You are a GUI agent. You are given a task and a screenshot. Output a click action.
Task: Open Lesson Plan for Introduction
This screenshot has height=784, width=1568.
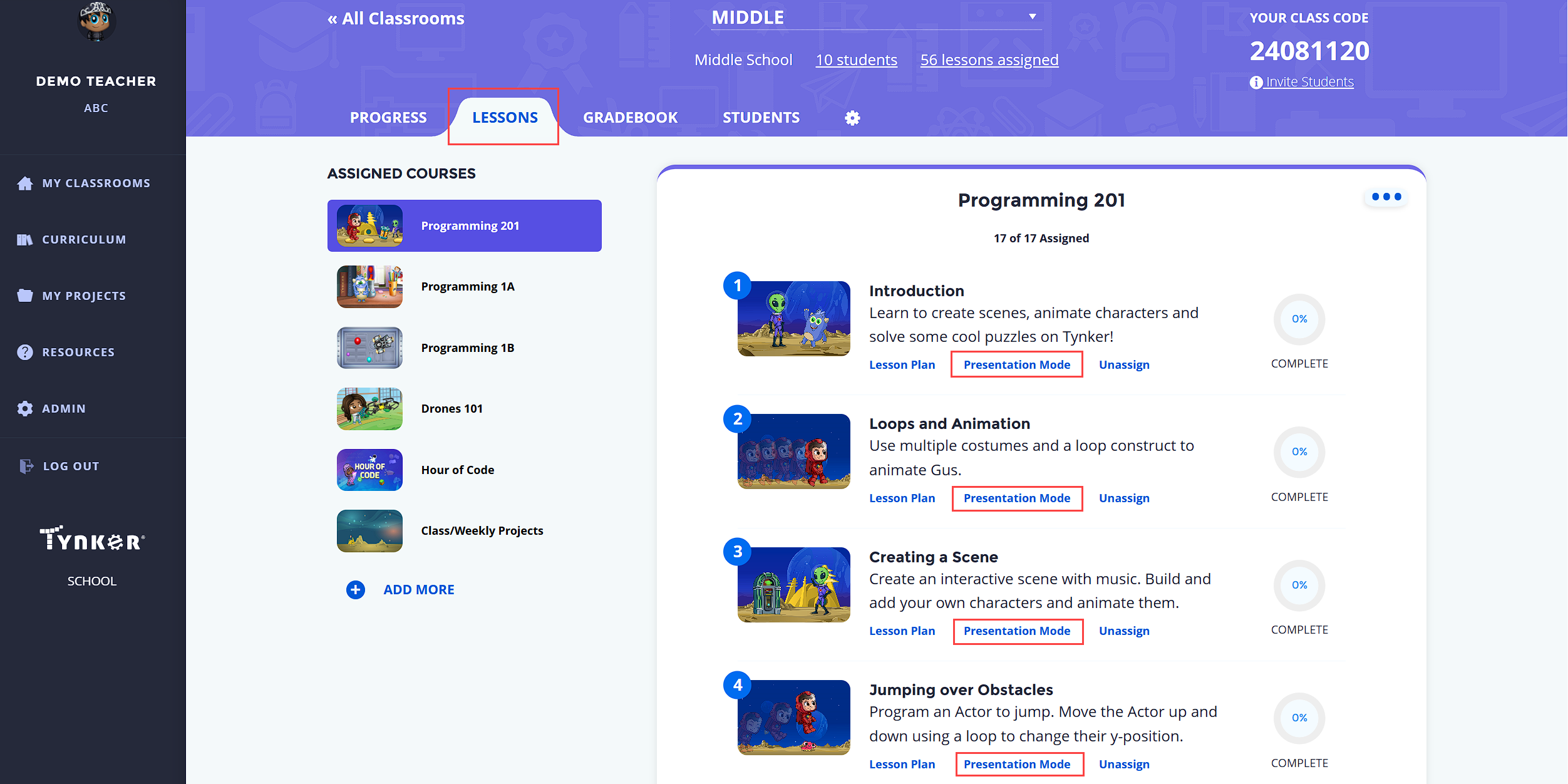tap(902, 364)
